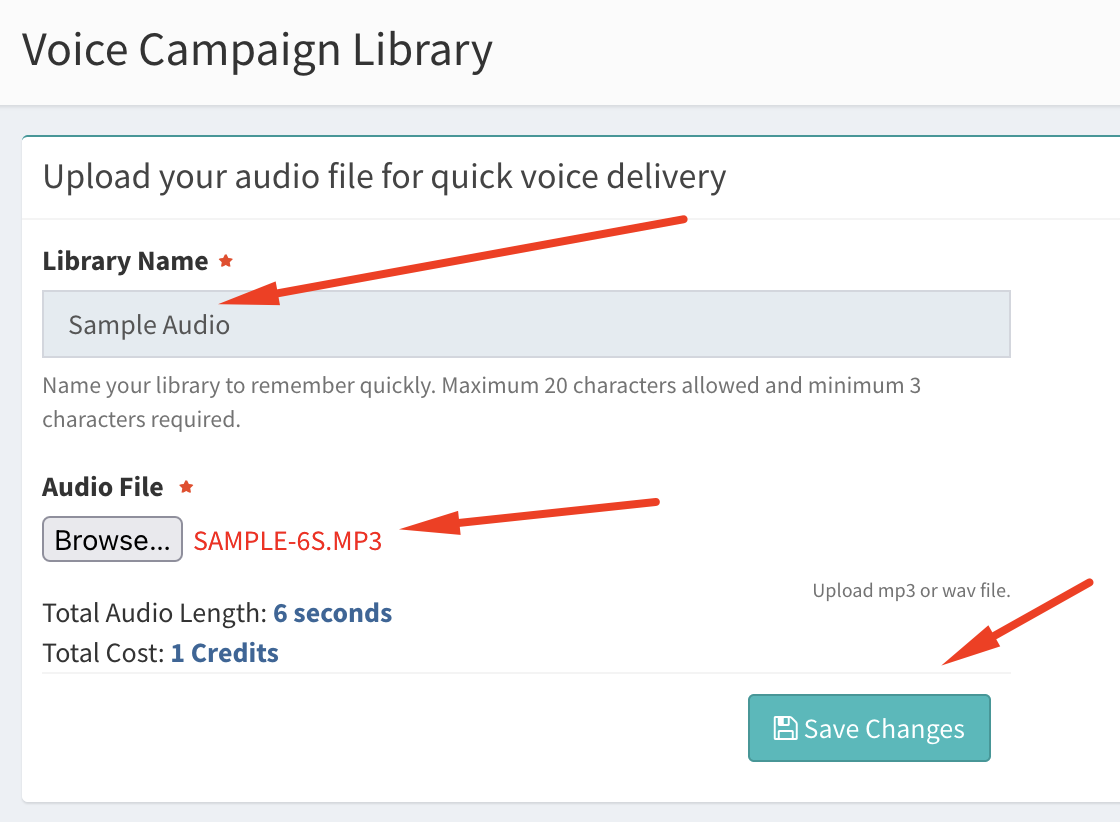1120x822 pixels.
Task: Click the red arrow pointing at Sample Audio field
Action: [x=454, y=261]
